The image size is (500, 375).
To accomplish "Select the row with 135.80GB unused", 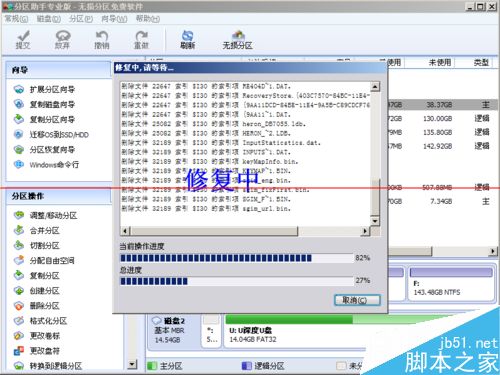I will (443, 132).
